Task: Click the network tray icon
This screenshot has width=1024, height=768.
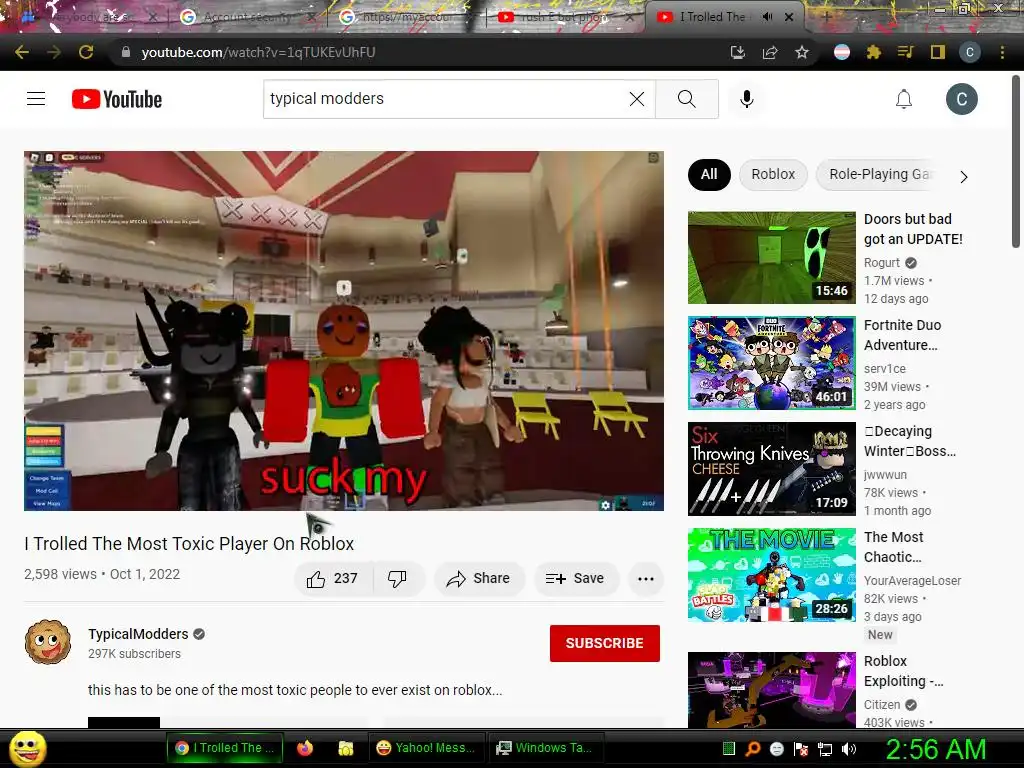Action: (825, 749)
